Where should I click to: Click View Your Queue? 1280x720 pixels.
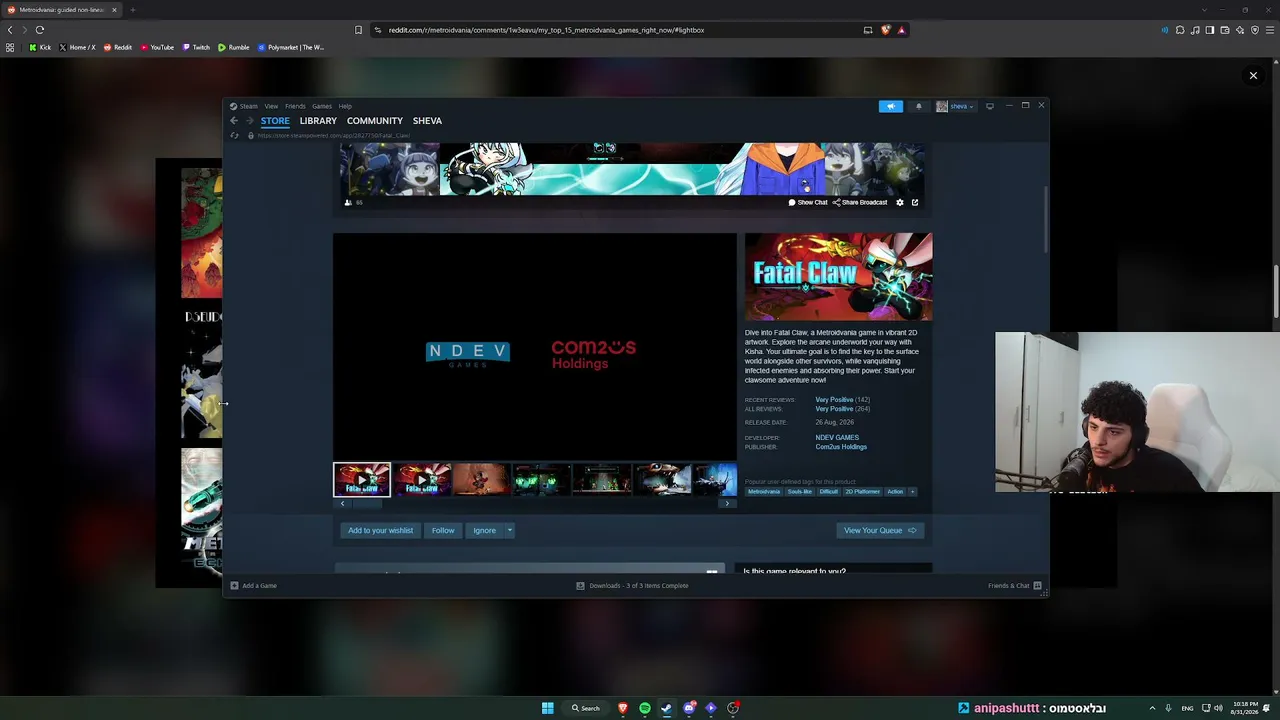click(880, 530)
